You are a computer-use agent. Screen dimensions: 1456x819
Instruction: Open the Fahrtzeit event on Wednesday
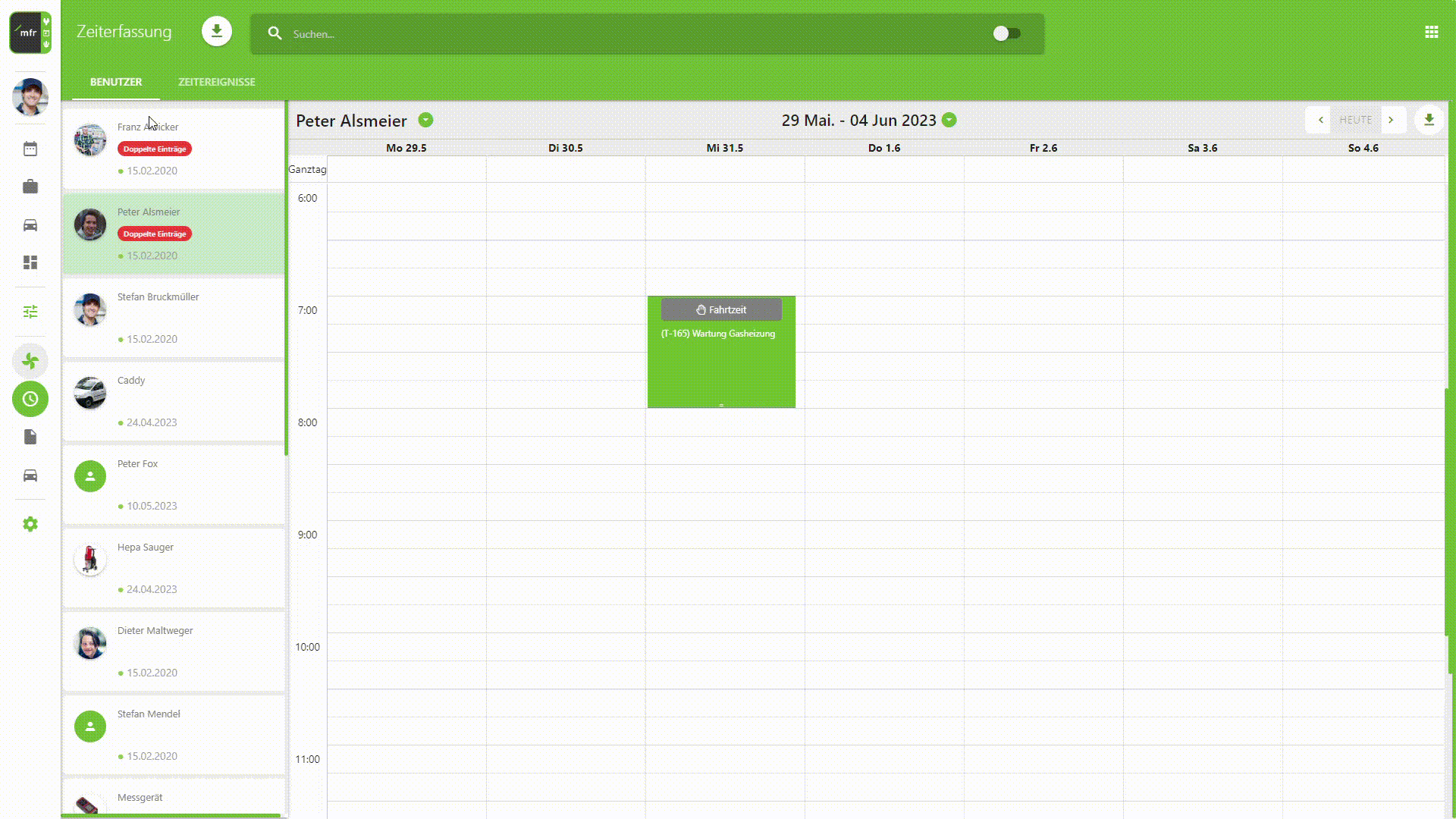tap(720, 309)
